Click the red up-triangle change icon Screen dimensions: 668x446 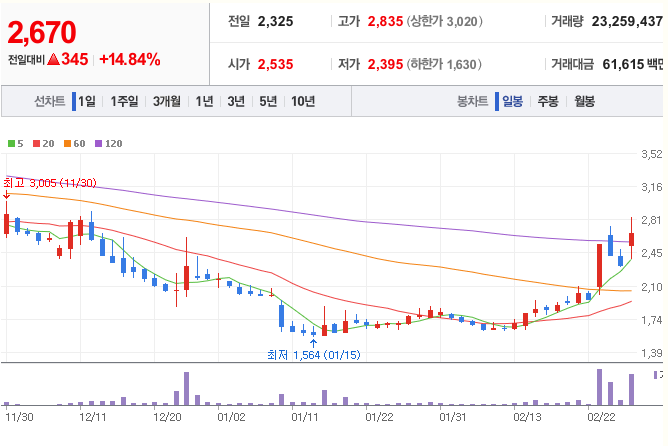click(53, 59)
